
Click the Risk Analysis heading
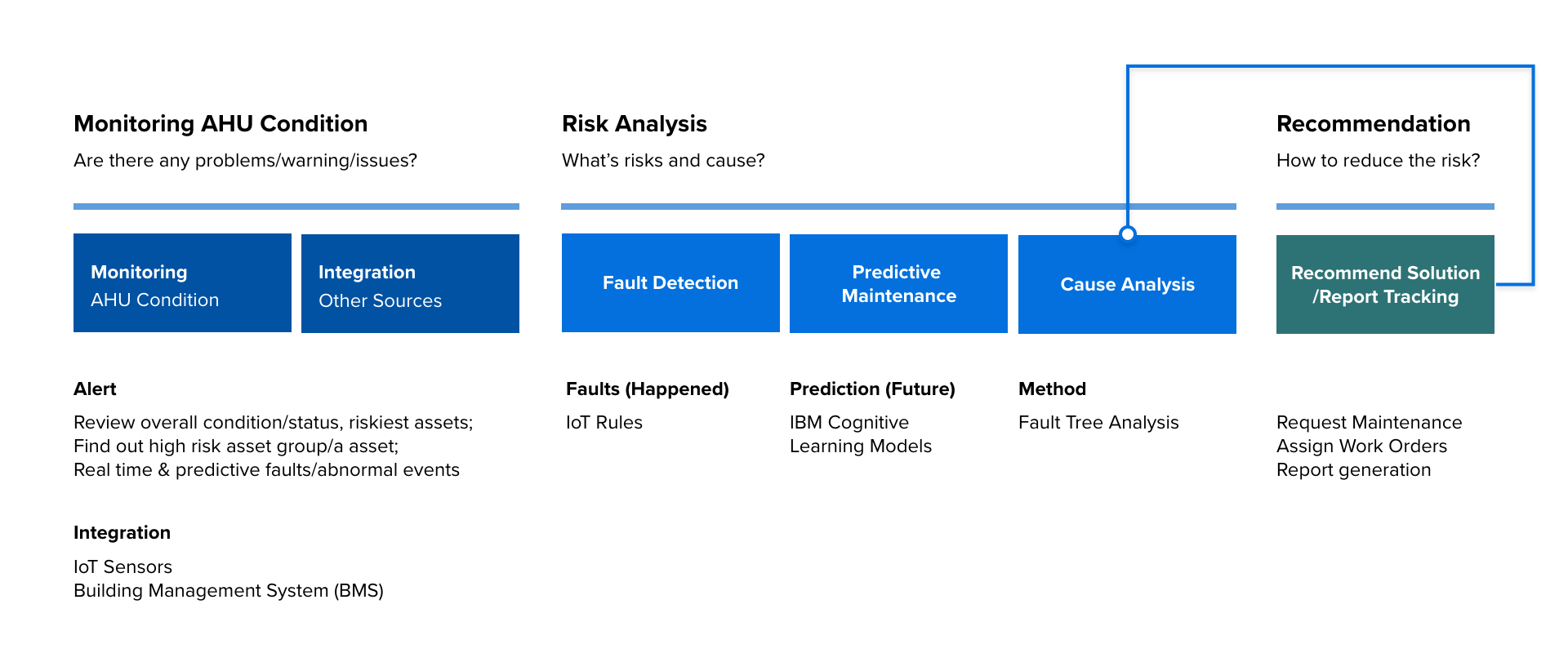635,124
